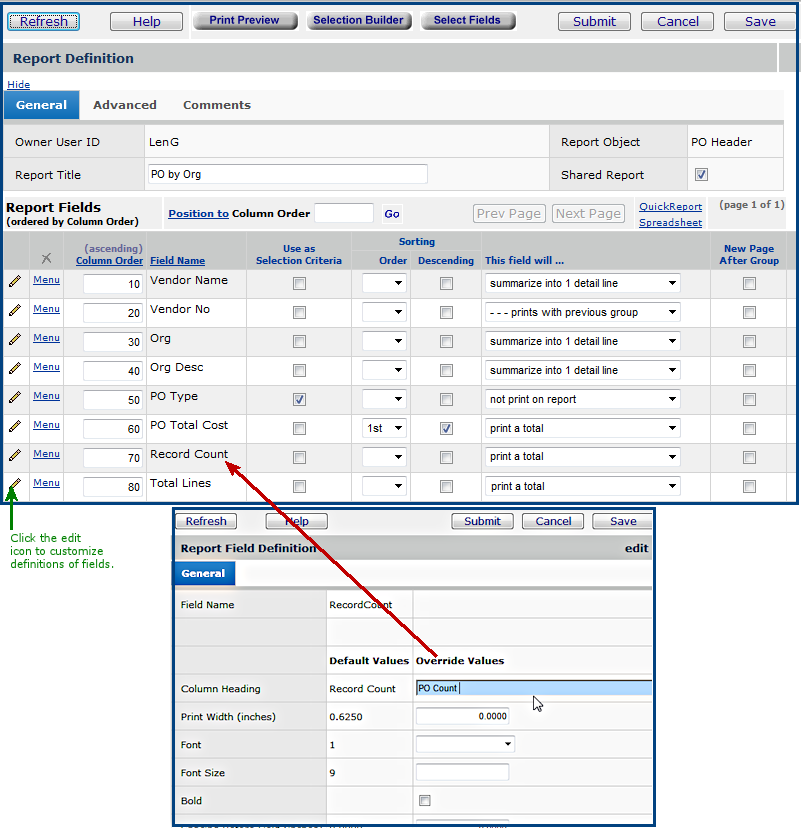Click the pencil edit icon for Vendor Name
This screenshot has height=837, width=801.
pyautogui.click(x=15, y=282)
